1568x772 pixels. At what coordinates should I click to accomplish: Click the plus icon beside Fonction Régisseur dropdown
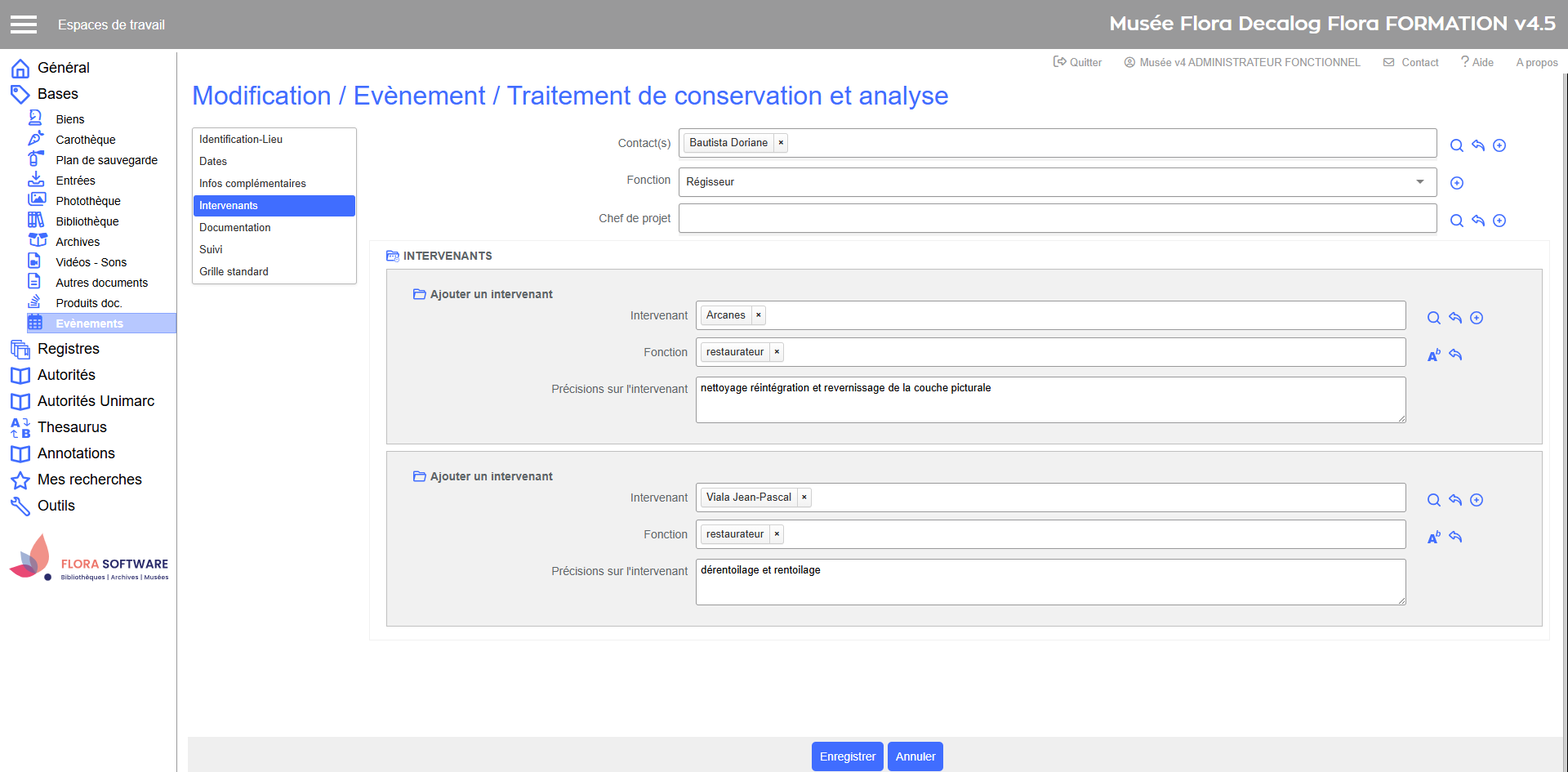pyautogui.click(x=1456, y=183)
